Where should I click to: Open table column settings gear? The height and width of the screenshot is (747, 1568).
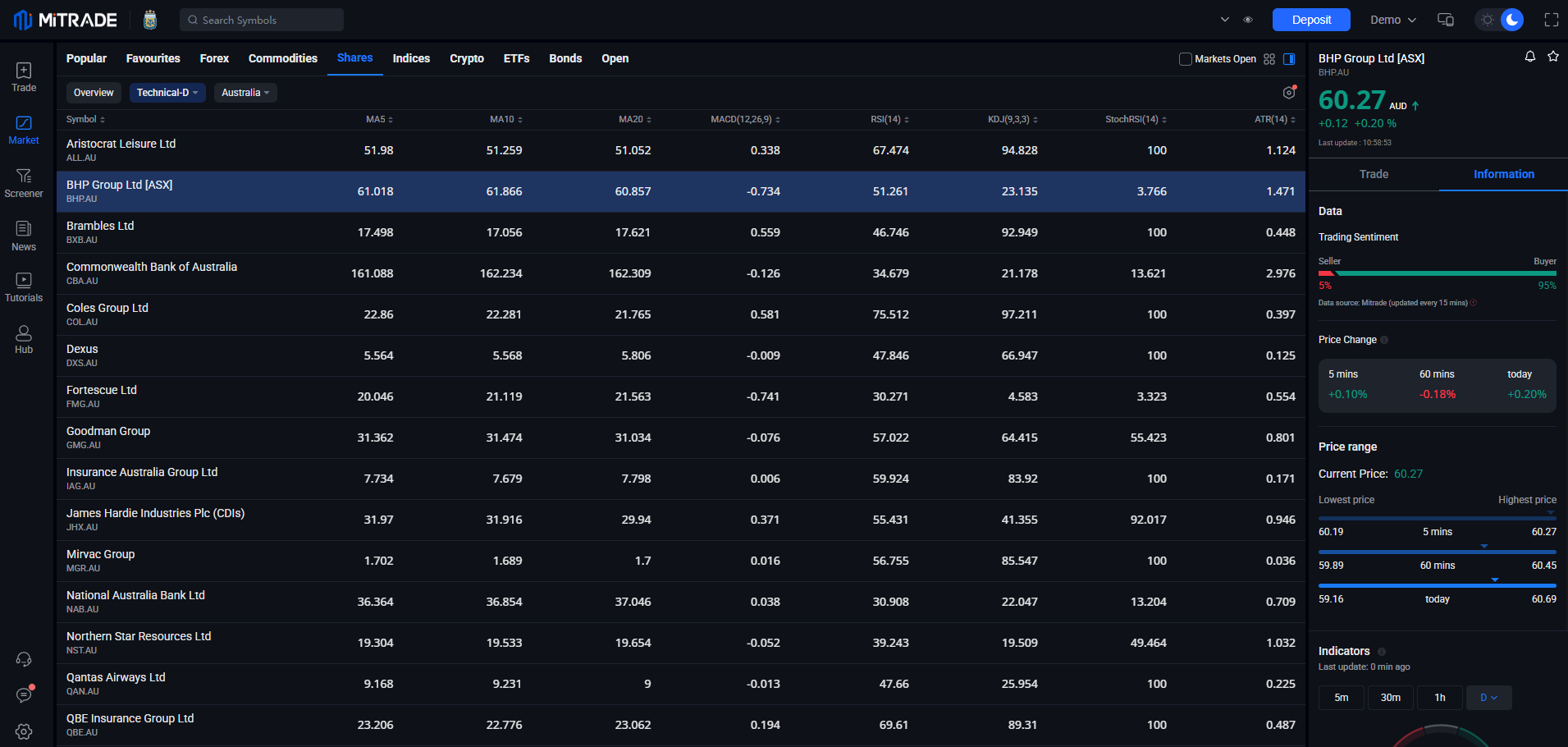tap(1289, 93)
